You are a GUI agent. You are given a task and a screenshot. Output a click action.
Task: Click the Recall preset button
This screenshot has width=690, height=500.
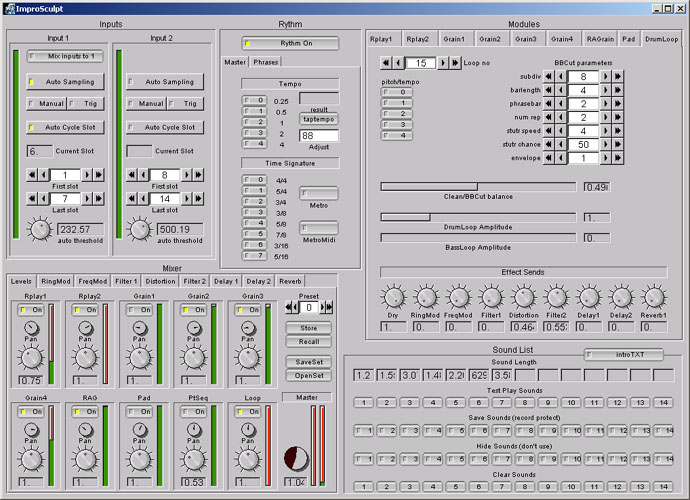click(308, 342)
